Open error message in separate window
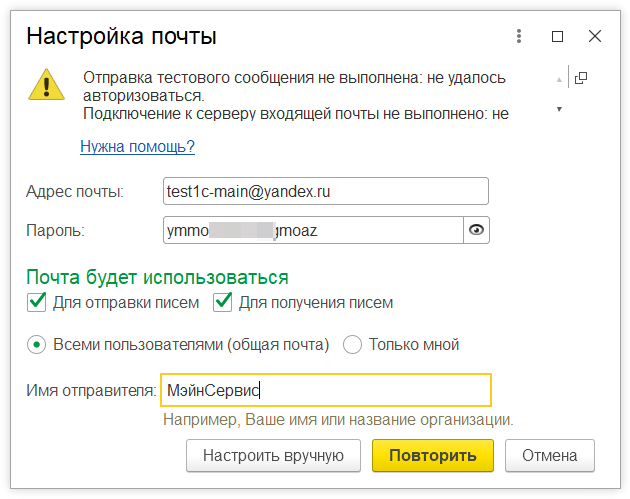This screenshot has width=630, height=499. pyautogui.click(x=581, y=78)
